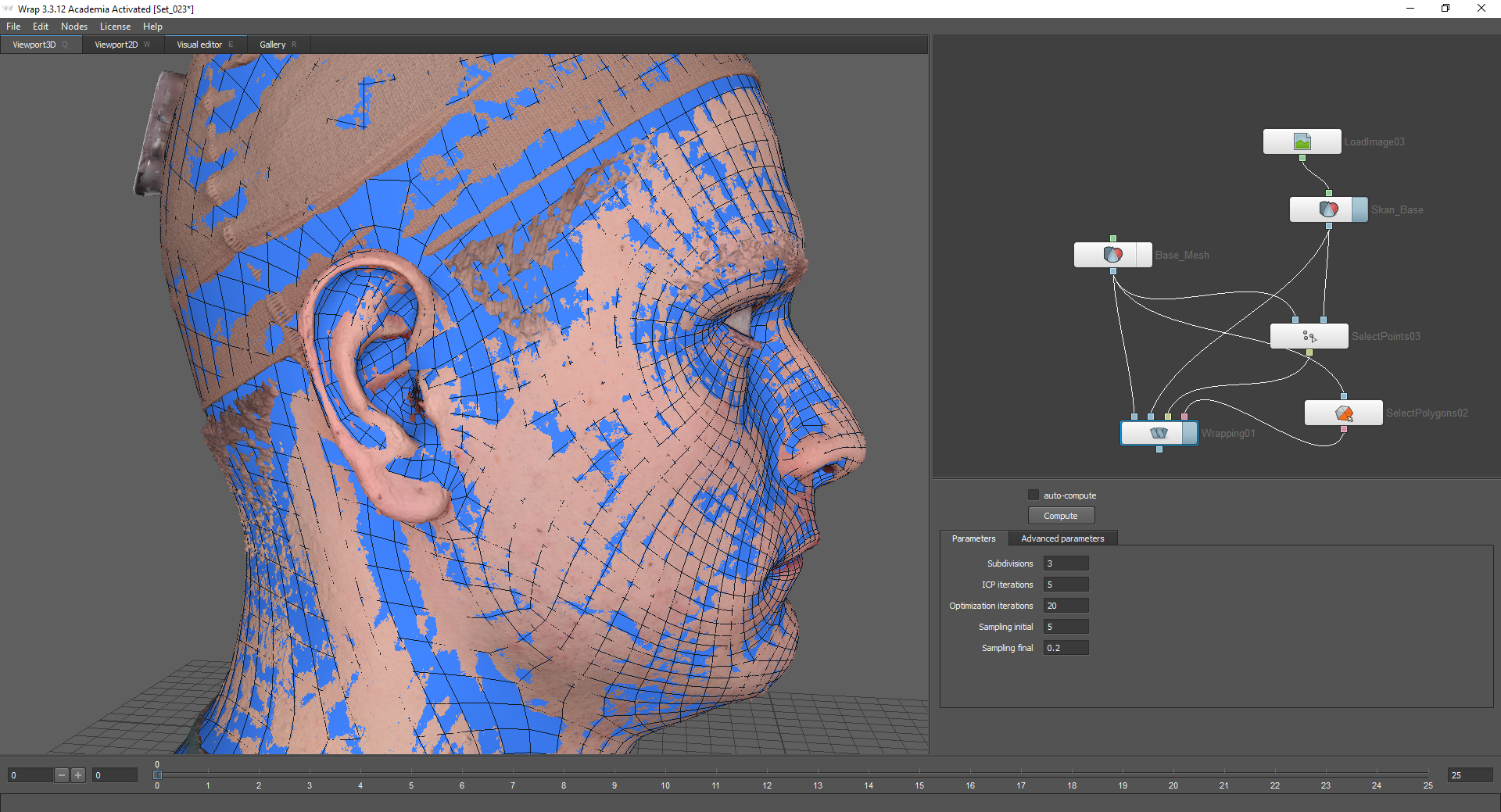The image size is (1501, 812).
Task: Toggle visibility flag on Skan_Base node
Action: pos(1360,209)
